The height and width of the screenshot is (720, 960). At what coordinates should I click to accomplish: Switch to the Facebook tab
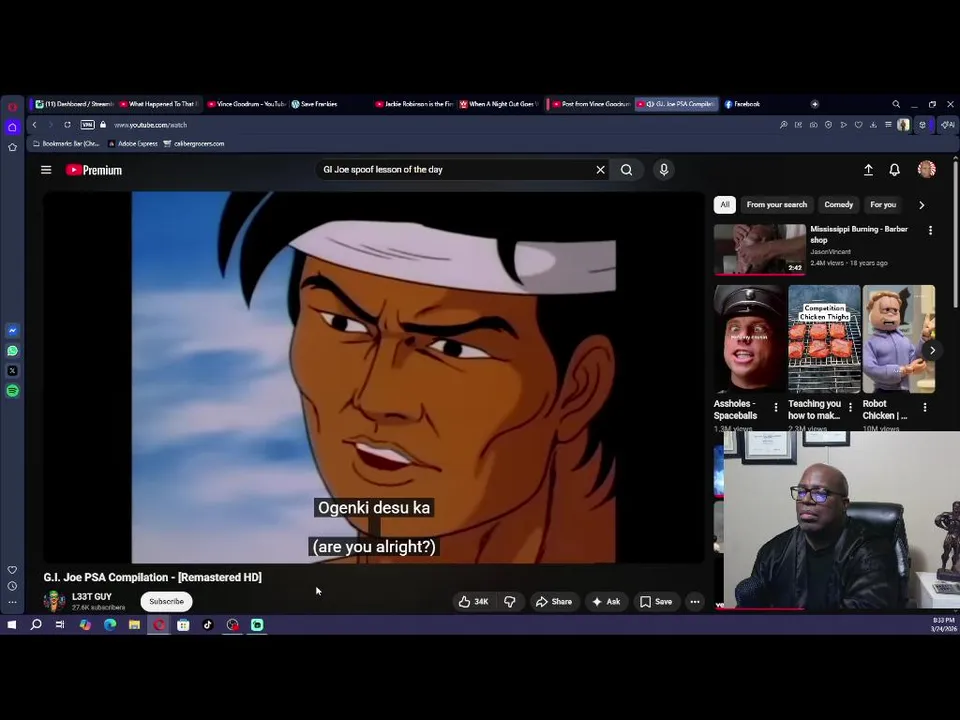click(742, 104)
